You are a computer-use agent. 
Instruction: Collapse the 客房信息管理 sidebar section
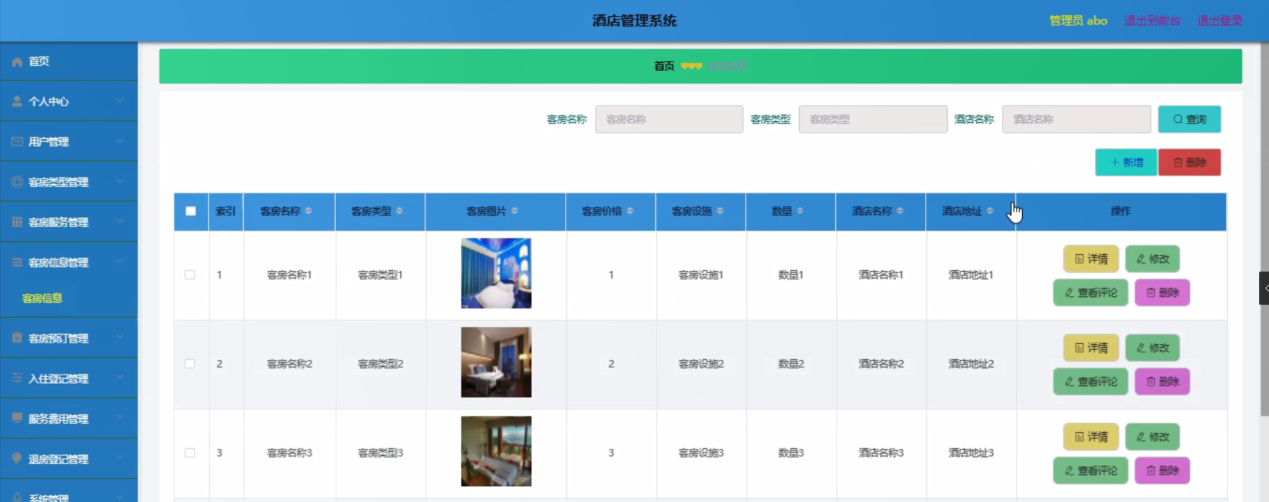(69, 262)
